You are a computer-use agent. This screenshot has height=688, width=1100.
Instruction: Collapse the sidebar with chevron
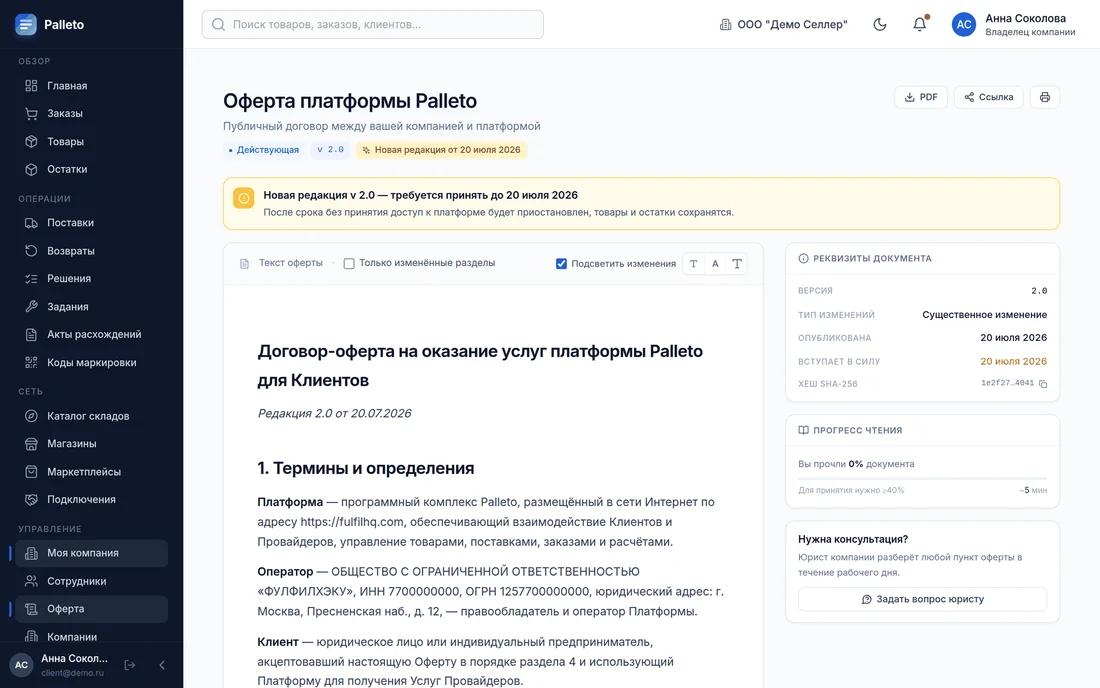click(162, 665)
